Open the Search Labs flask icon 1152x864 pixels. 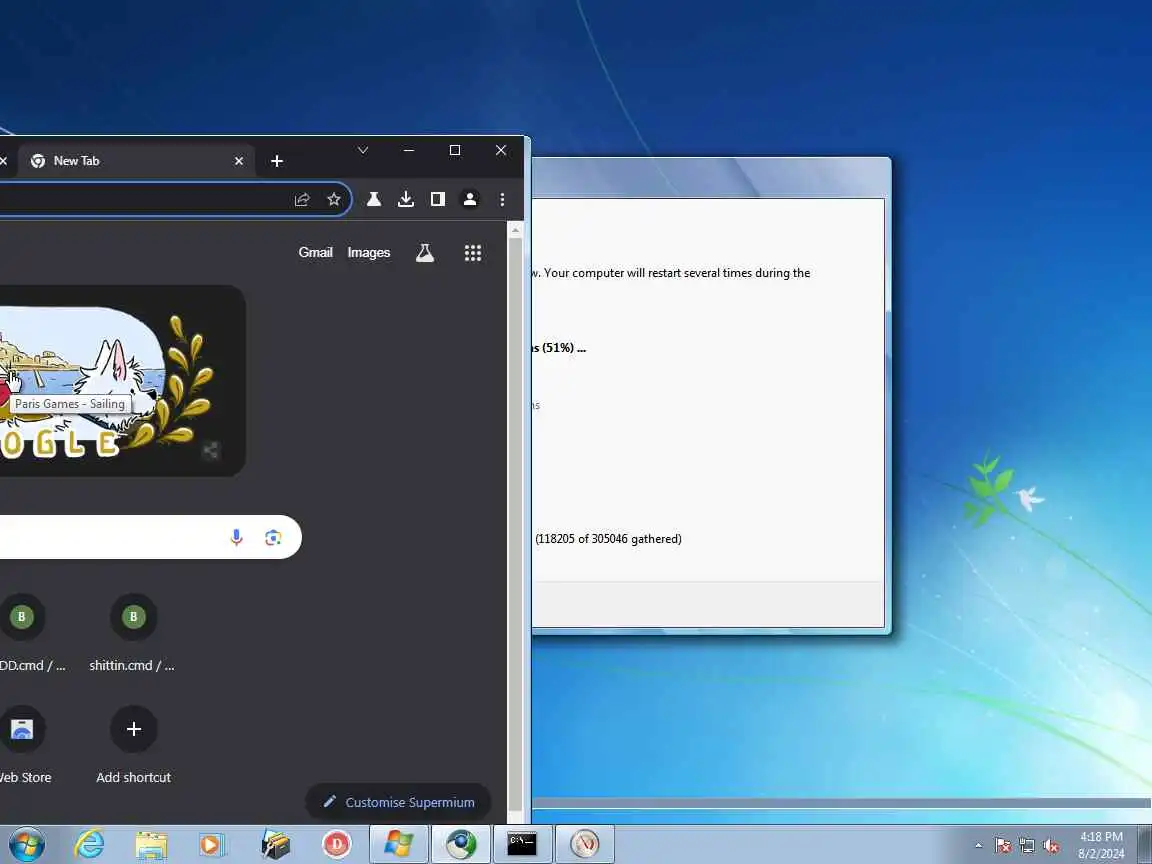(x=425, y=253)
